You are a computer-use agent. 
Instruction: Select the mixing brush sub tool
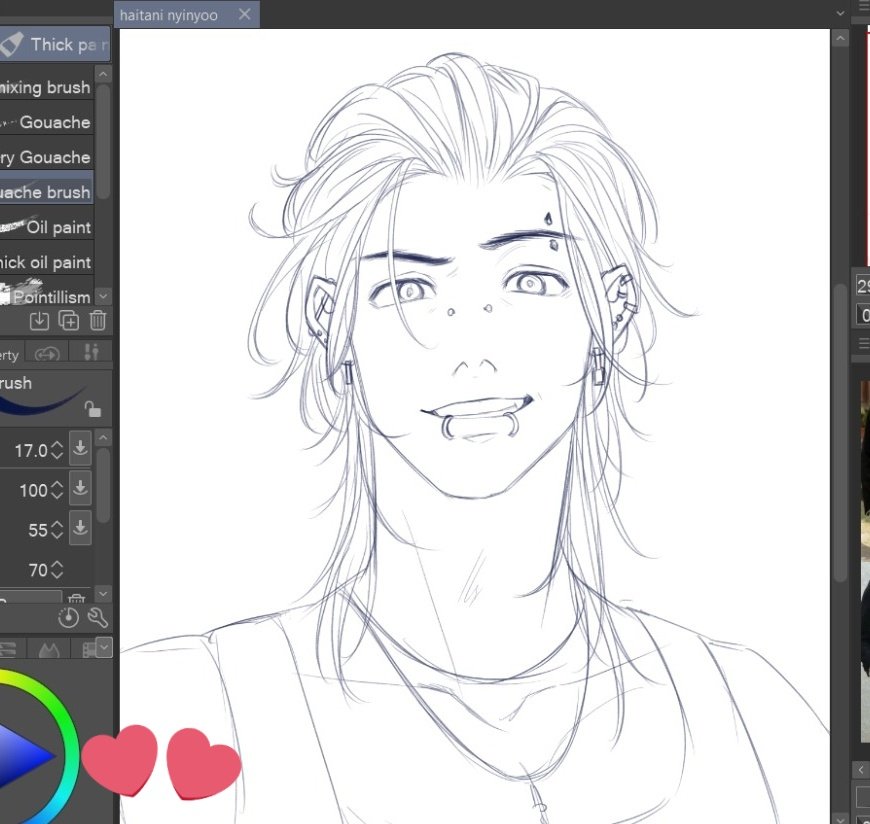coord(46,88)
